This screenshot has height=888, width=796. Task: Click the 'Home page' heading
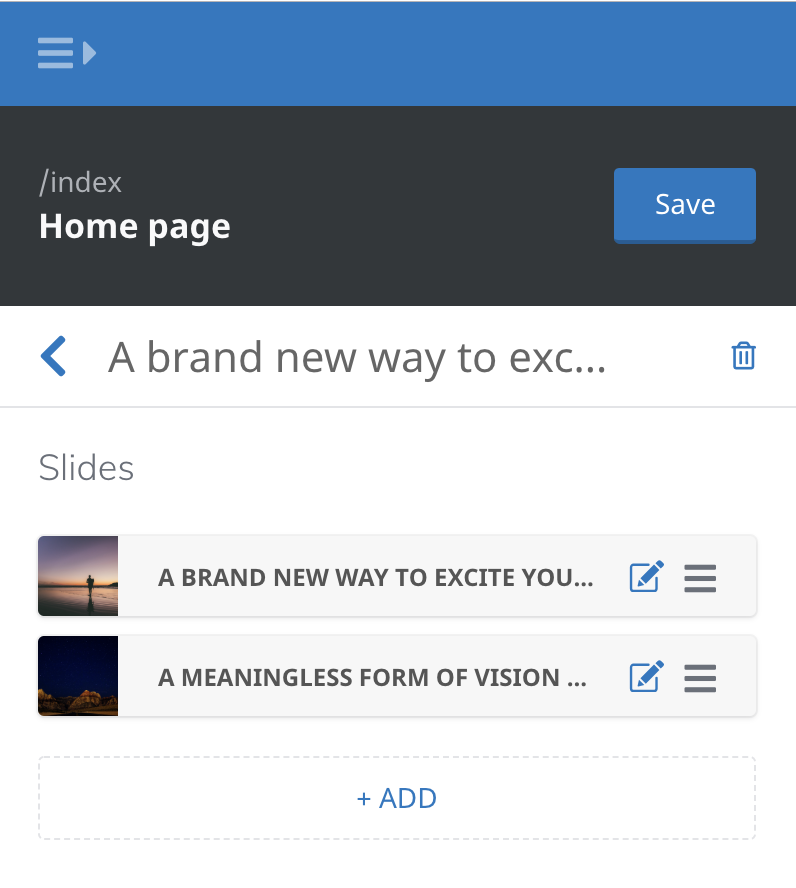135,226
